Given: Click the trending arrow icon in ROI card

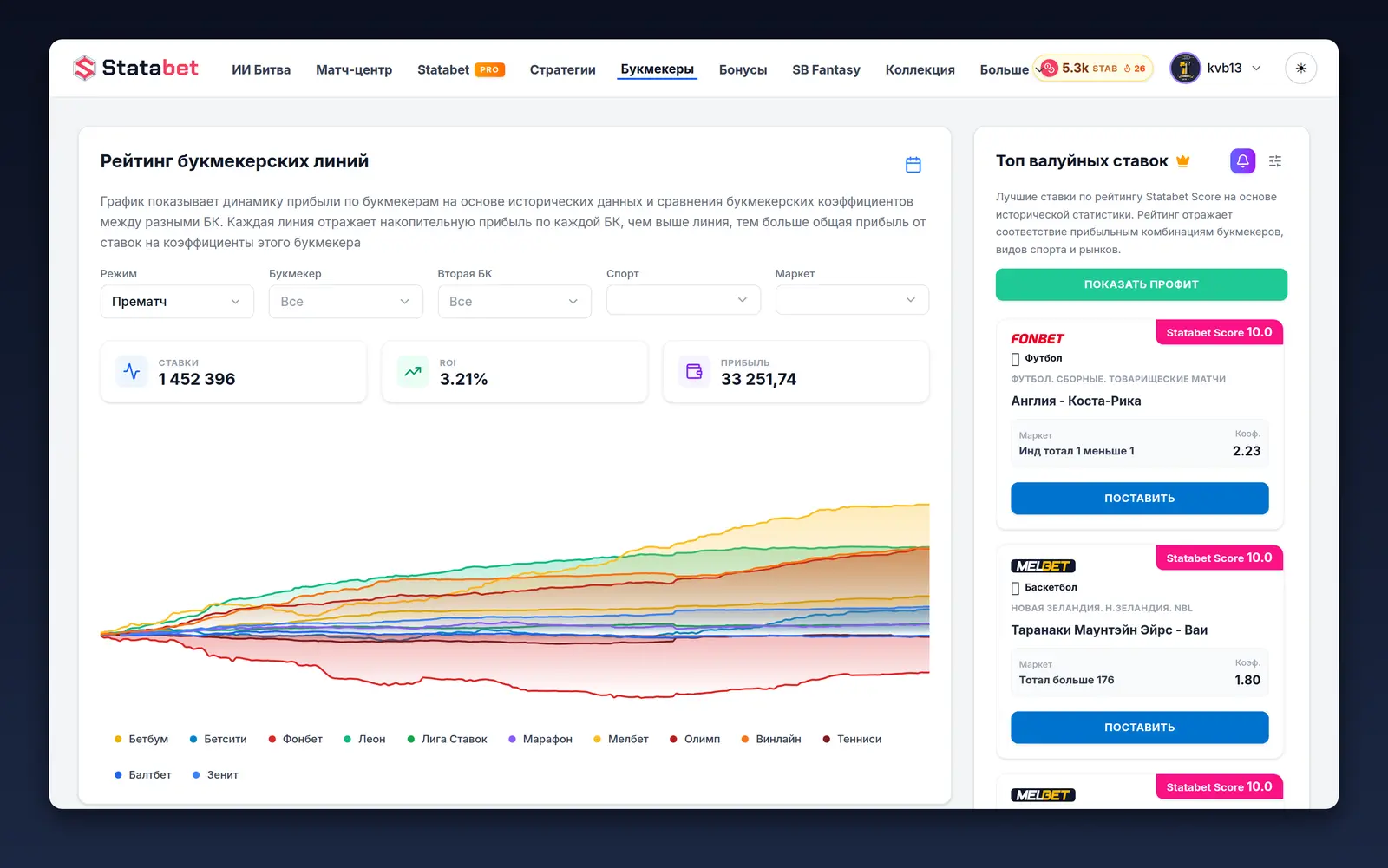Looking at the screenshot, I should [x=413, y=371].
